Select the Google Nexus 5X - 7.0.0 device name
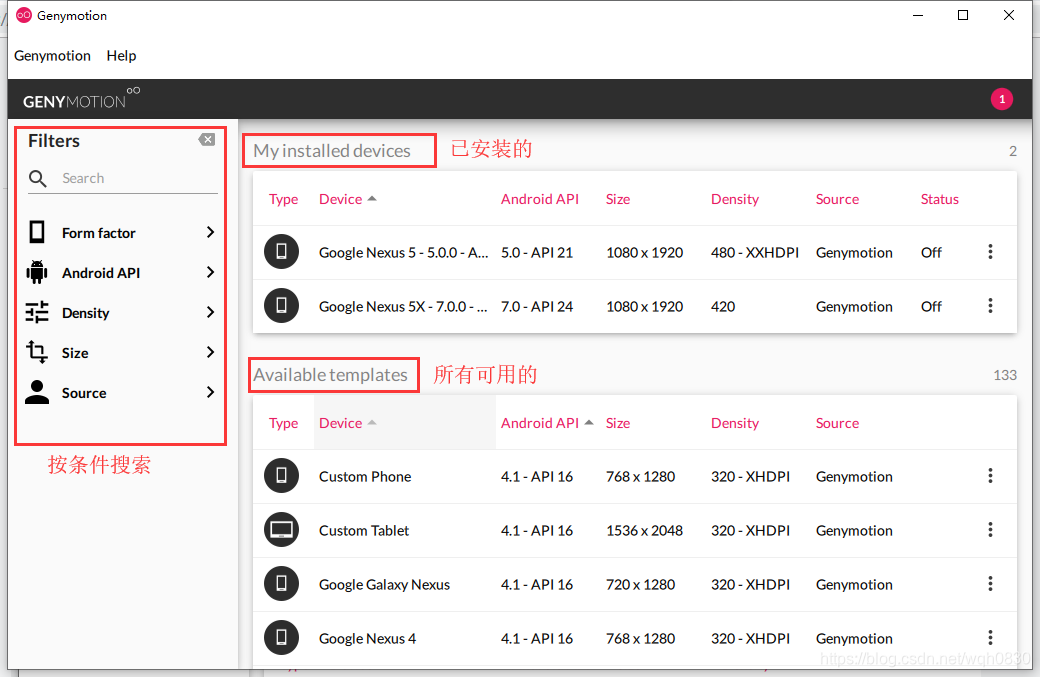 [403, 307]
